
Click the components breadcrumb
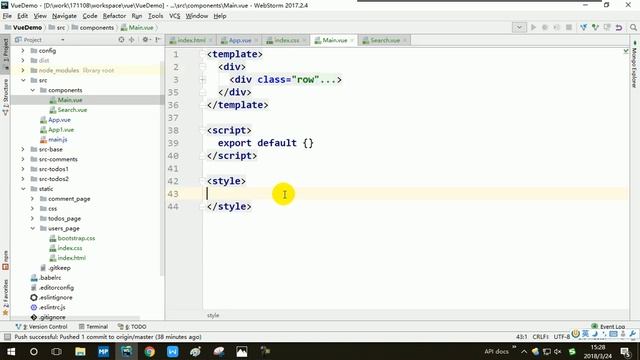point(96,27)
